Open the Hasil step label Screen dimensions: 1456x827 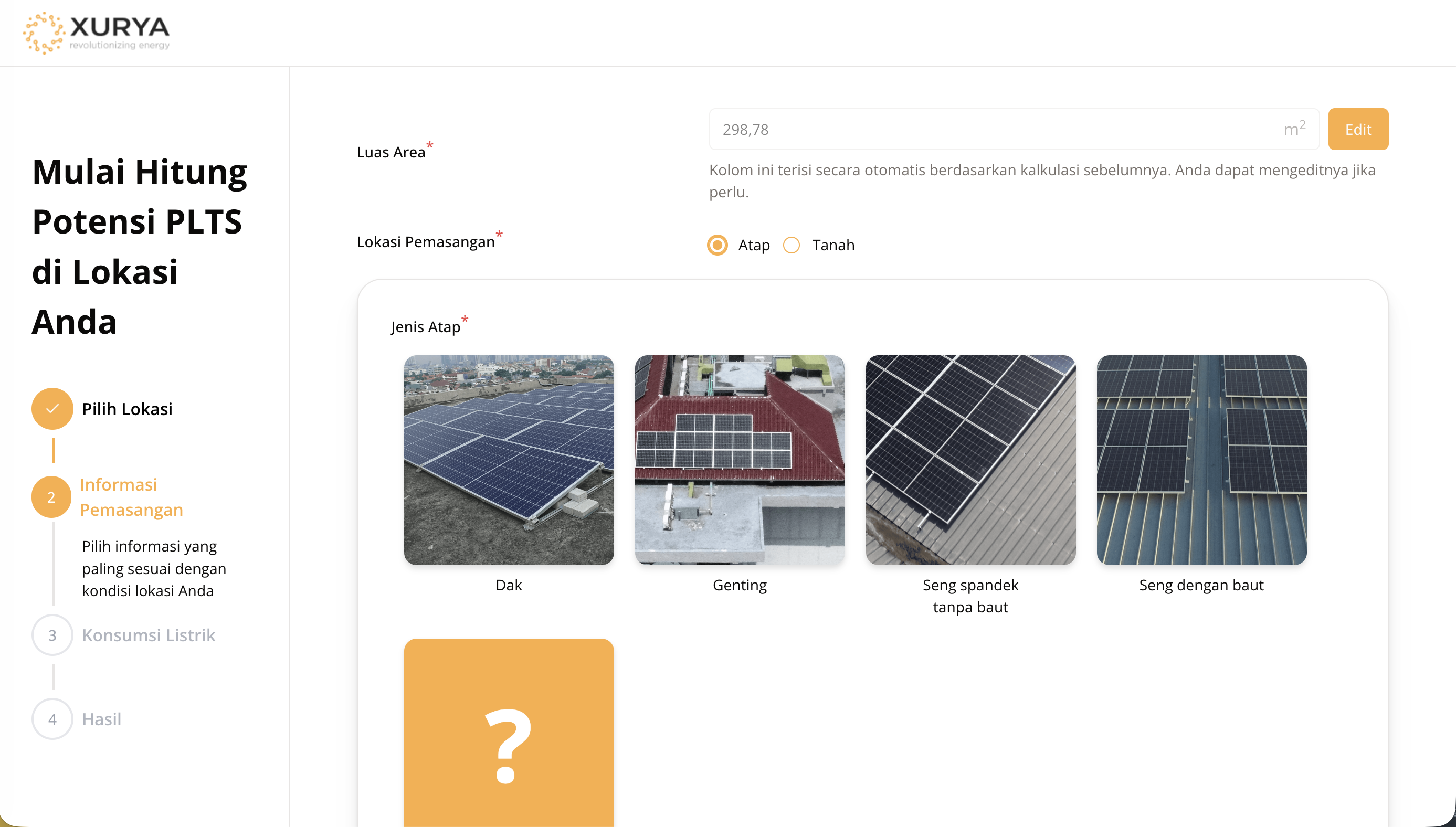pyautogui.click(x=102, y=718)
